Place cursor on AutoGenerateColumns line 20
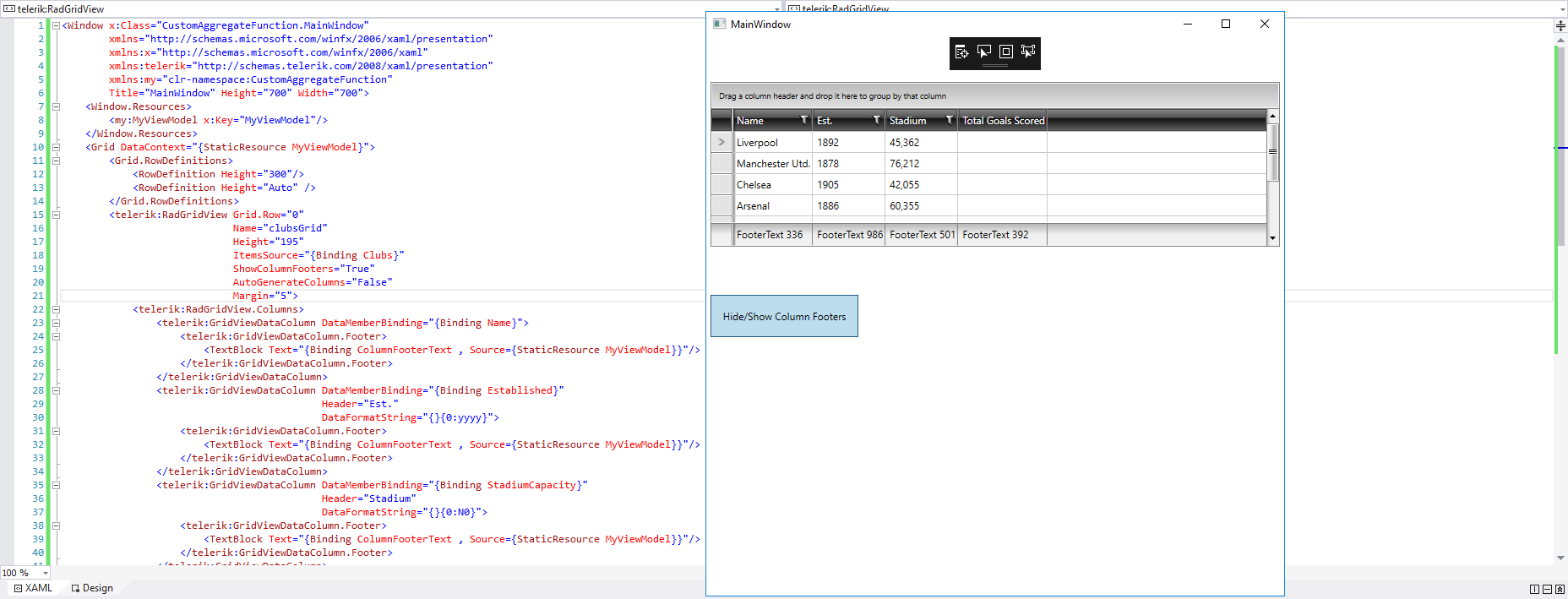The image size is (1568, 599). [x=313, y=282]
